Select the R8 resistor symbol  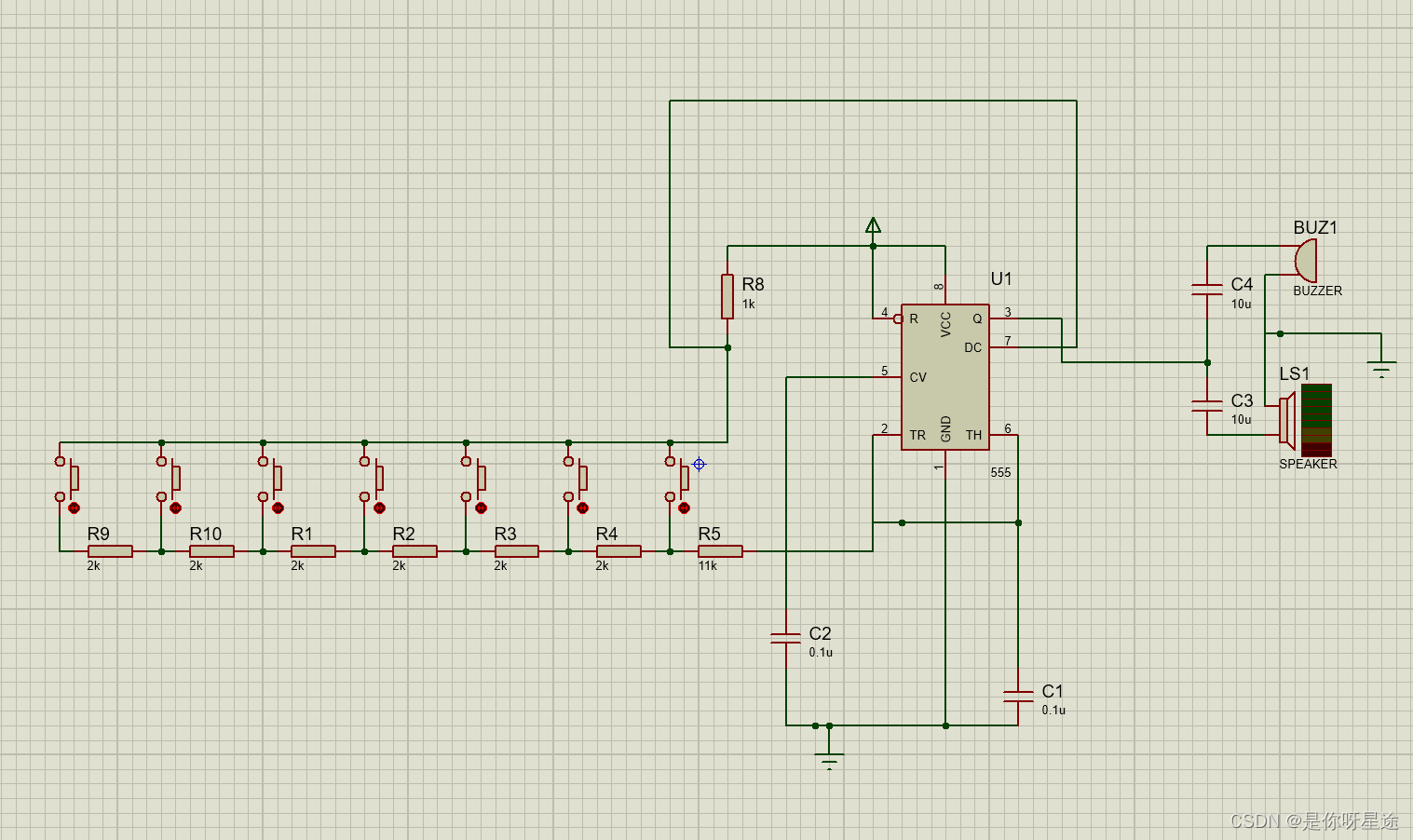(x=727, y=296)
